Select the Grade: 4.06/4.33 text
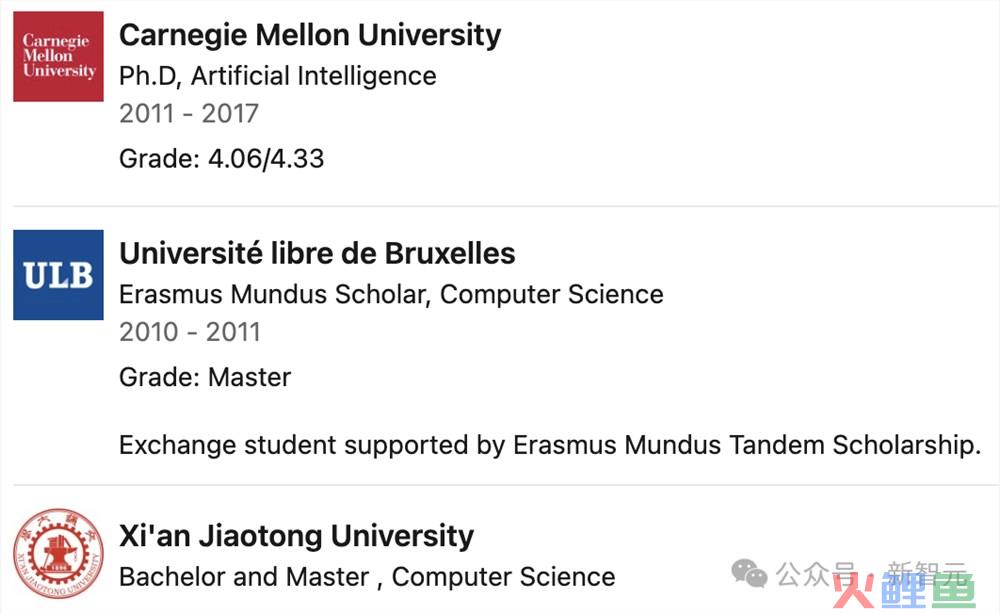 tap(221, 158)
